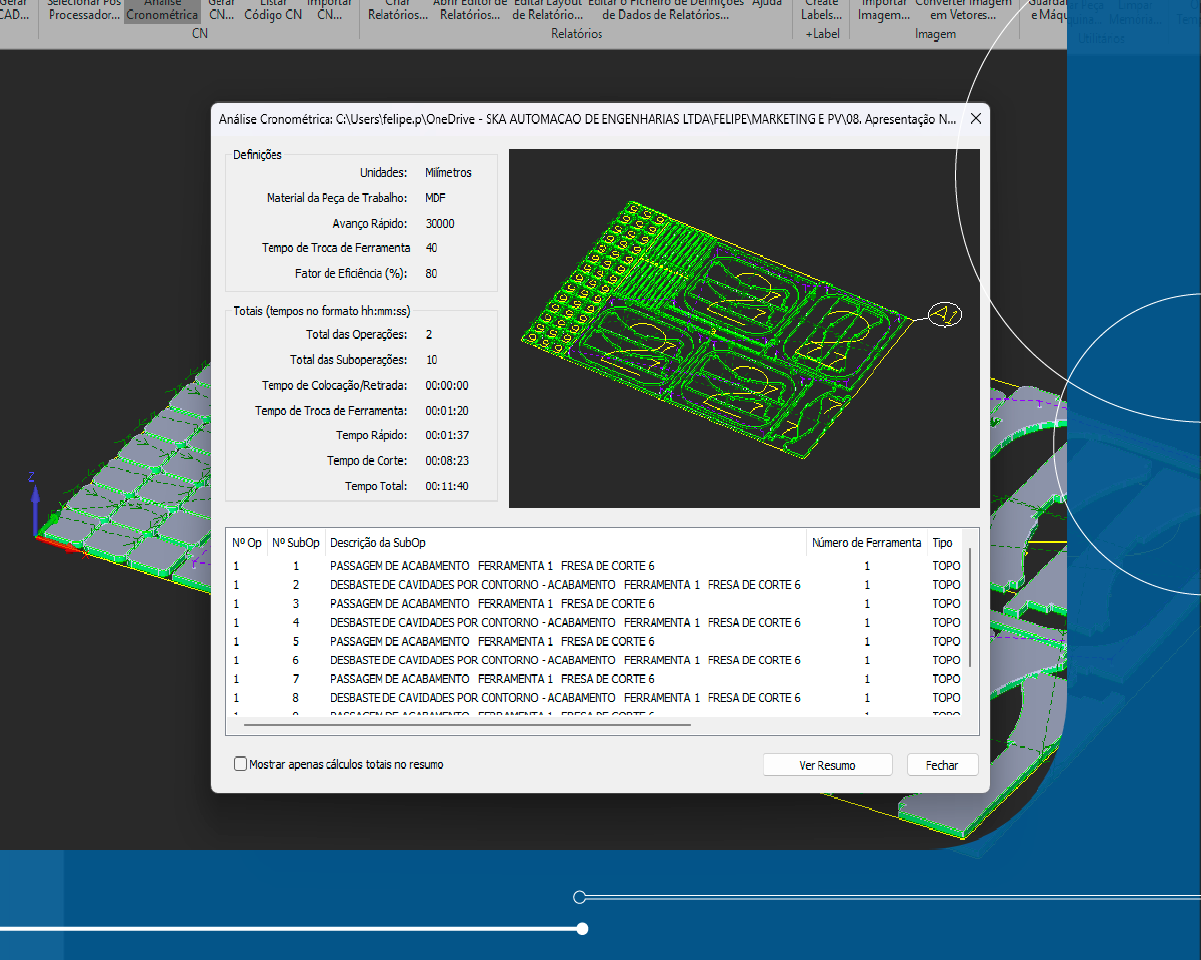
Task: Select subOp 5 PASSAGEM DE ACABAMENTO row
Action: point(492,642)
